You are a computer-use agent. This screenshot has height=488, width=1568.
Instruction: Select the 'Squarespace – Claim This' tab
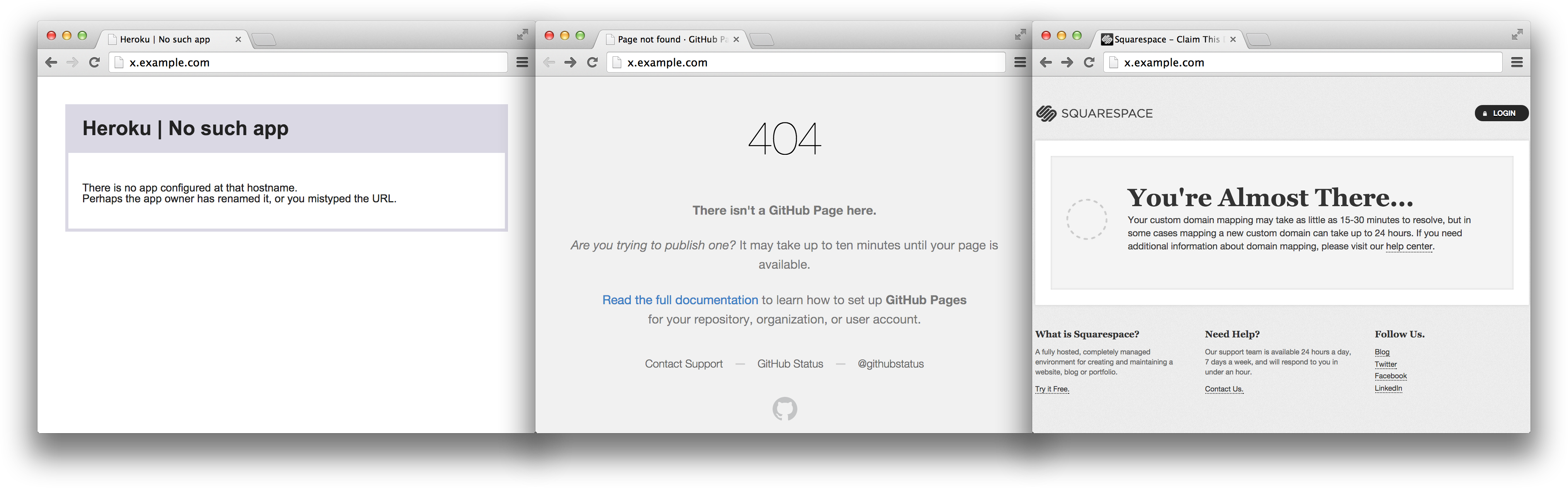(x=1167, y=39)
